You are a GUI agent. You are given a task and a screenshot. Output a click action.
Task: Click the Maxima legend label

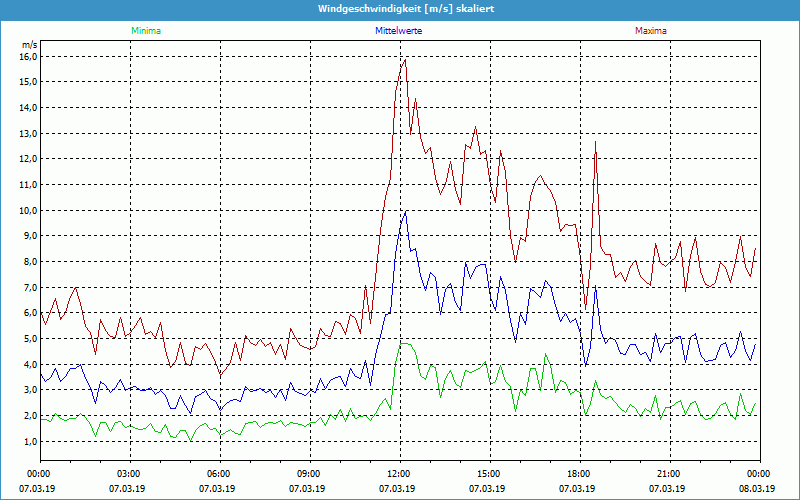650,31
